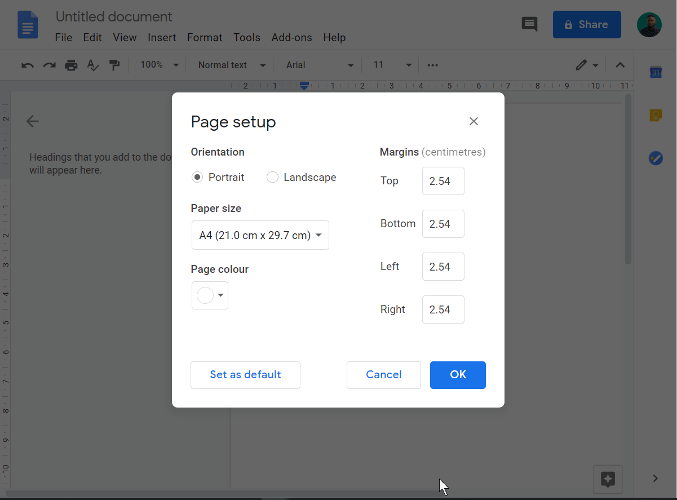Open the View menu
Image resolution: width=677 pixels, height=500 pixels.
125,38
